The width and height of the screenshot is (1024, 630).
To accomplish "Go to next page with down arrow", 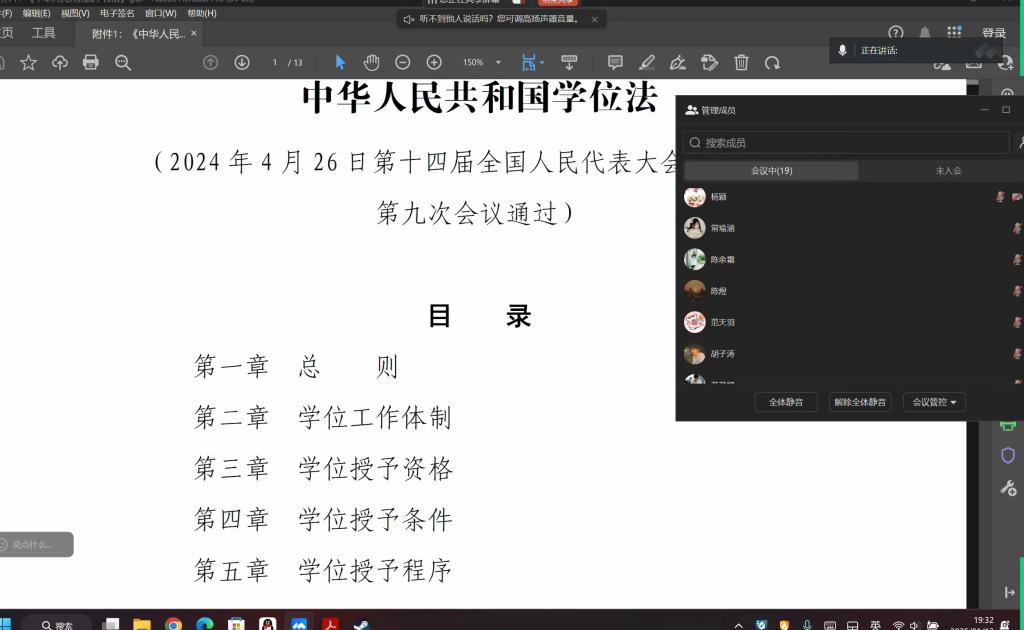I will pyautogui.click(x=242, y=62).
